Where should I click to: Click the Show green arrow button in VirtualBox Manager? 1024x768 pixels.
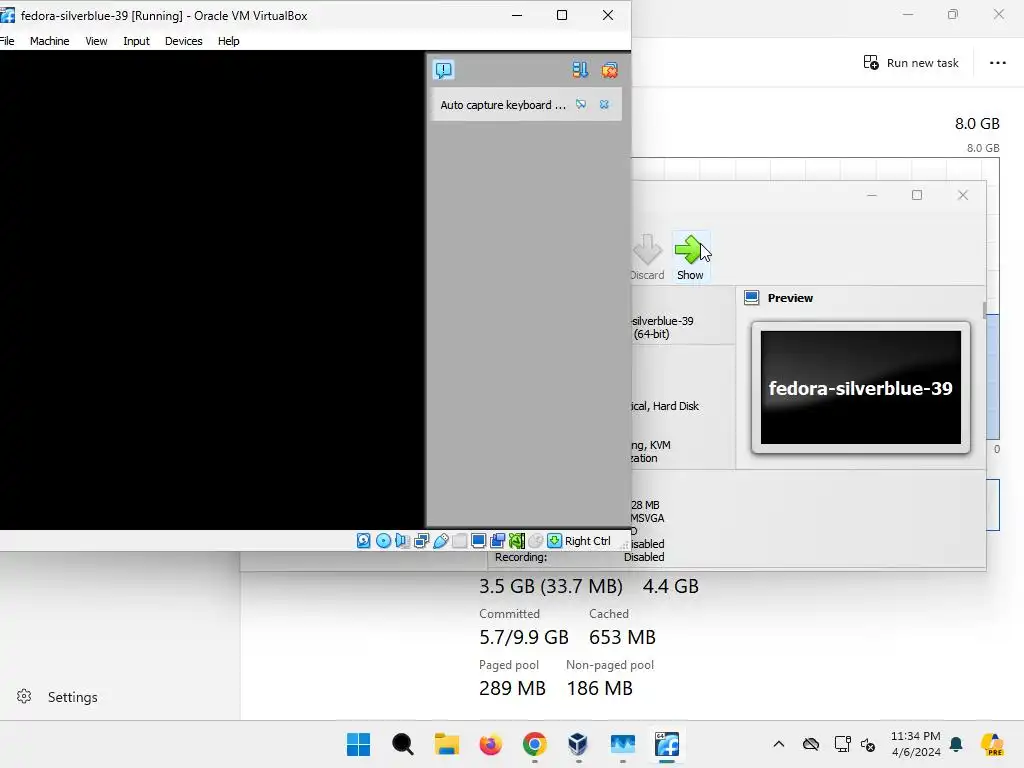[x=690, y=257]
